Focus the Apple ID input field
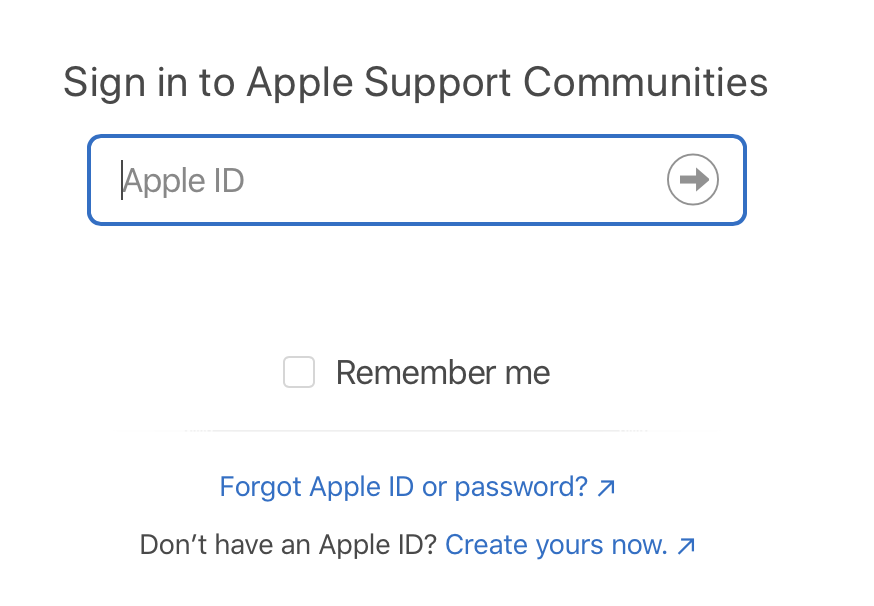874x606 pixels. (400, 180)
